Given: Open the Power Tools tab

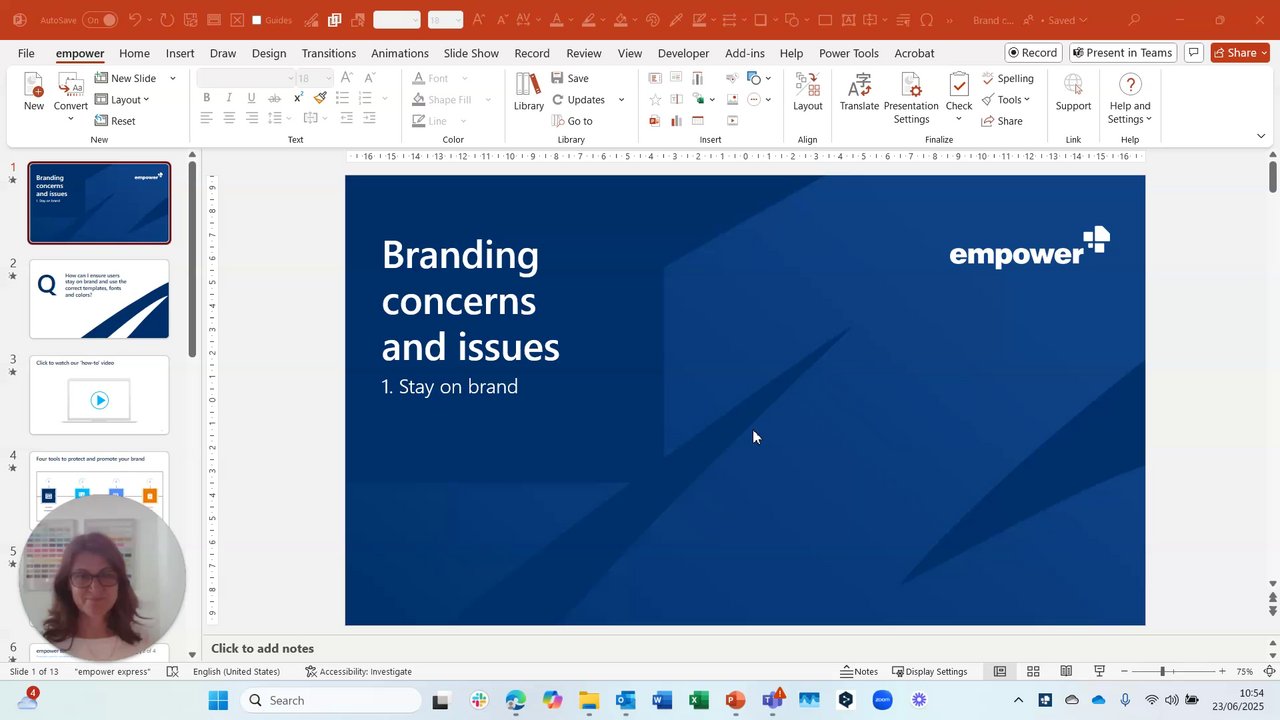Looking at the screenshot, I should point(848,53).
